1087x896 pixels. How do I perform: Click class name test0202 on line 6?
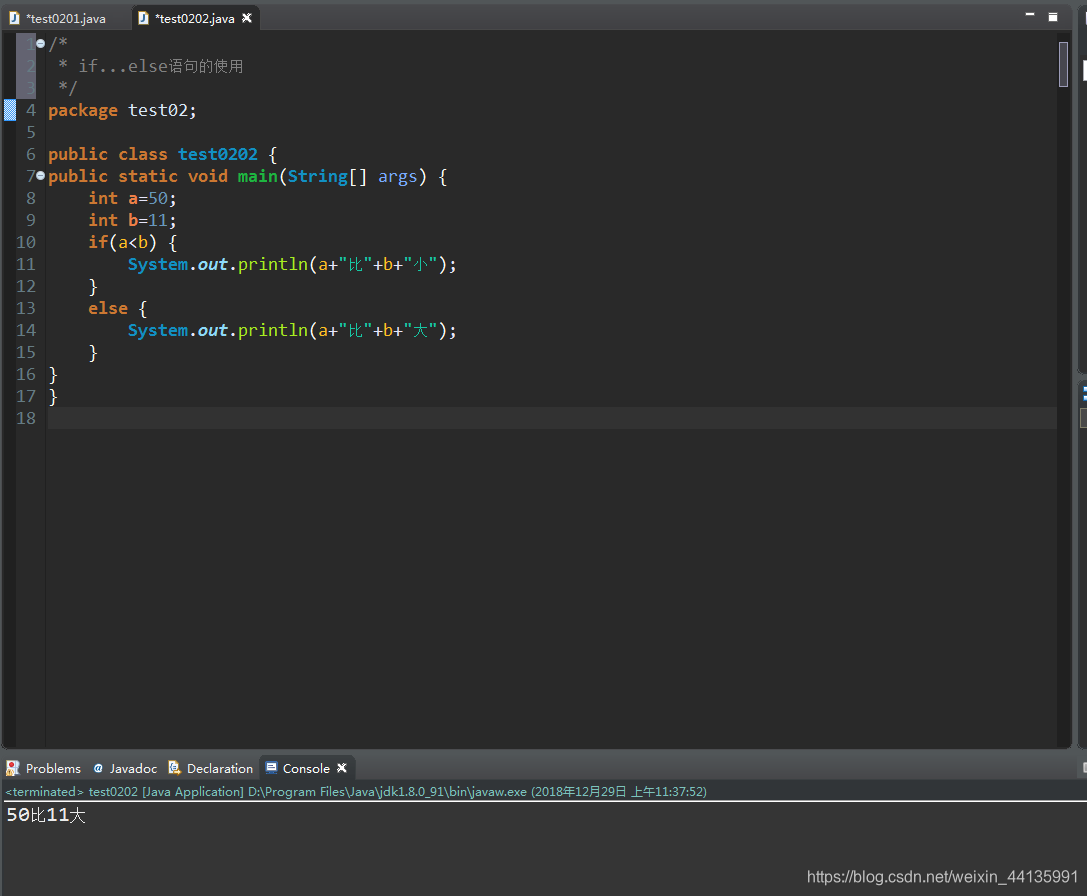pyautogui.click(x=218, y=154)
